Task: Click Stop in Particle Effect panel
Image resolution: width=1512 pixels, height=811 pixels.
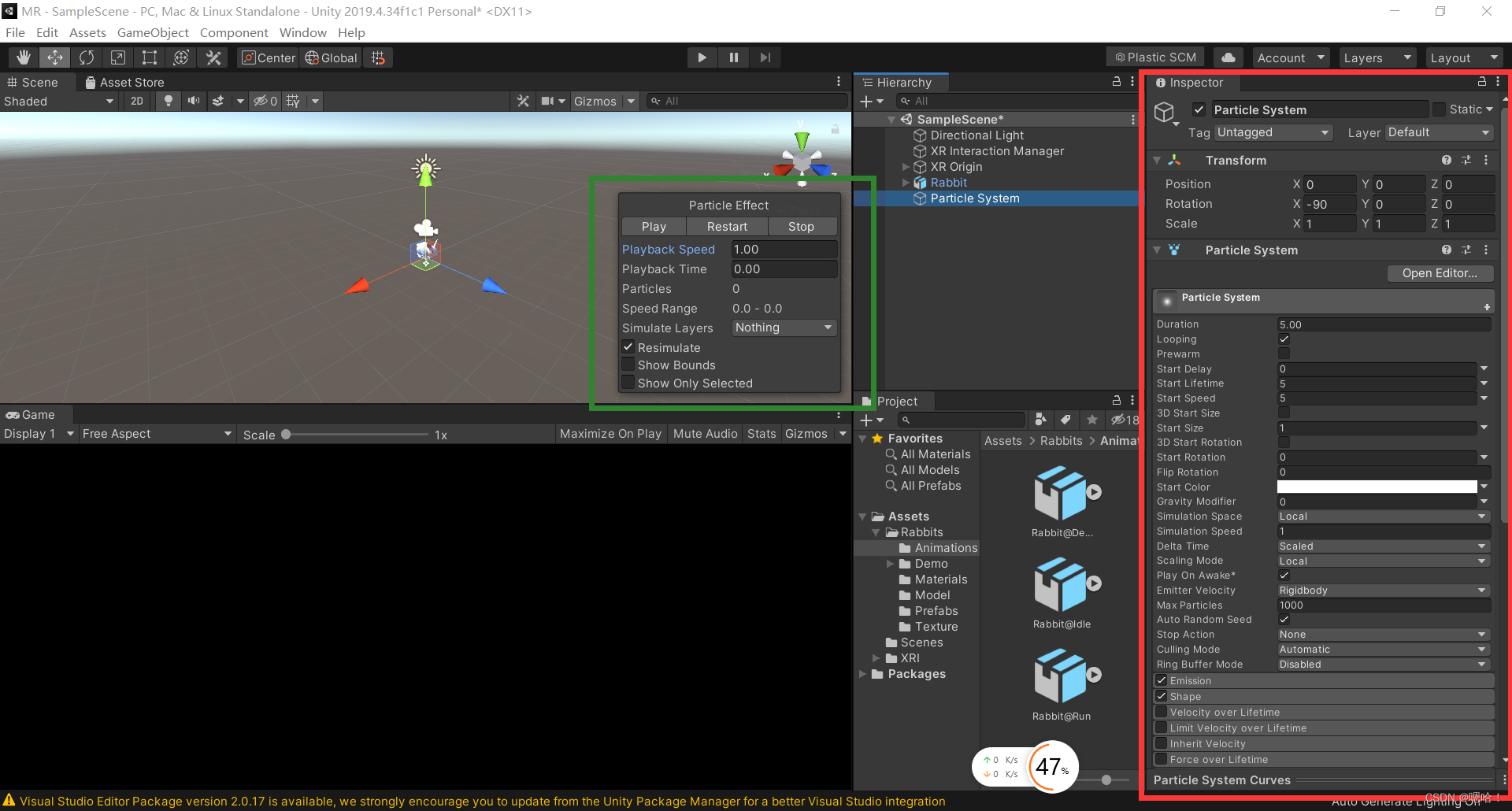Action: tap(801, 226)
